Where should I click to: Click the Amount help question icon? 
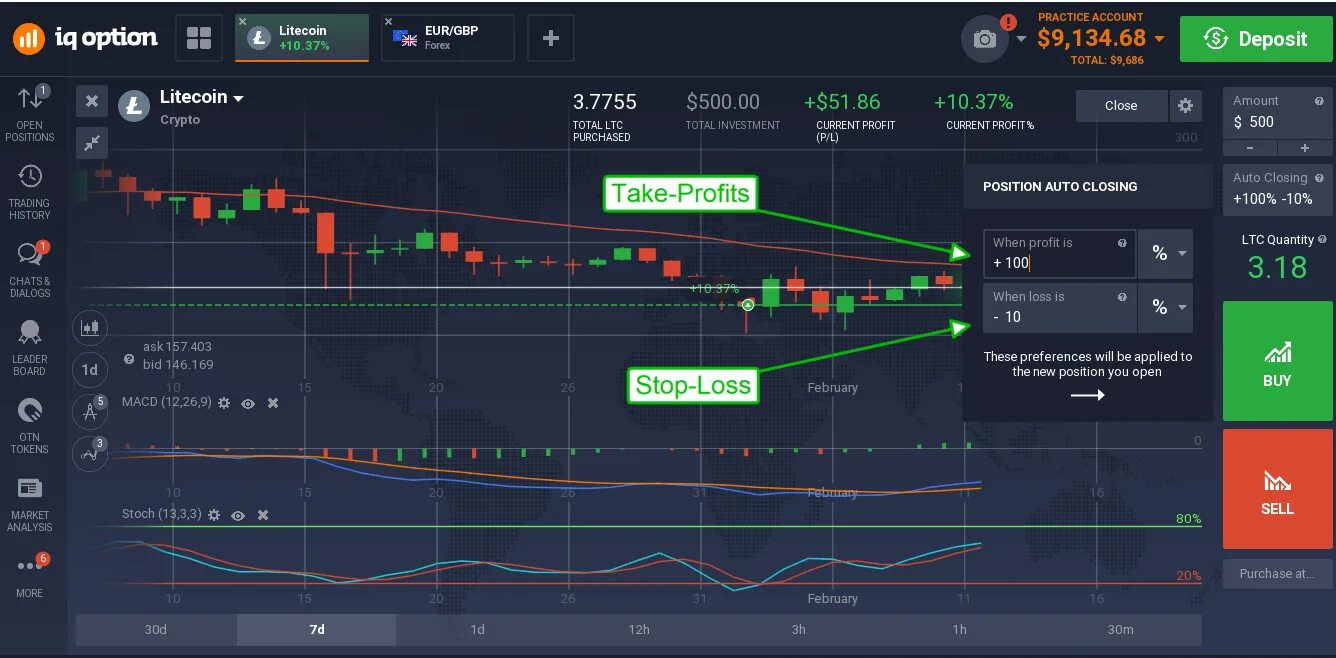(1320, 101)
